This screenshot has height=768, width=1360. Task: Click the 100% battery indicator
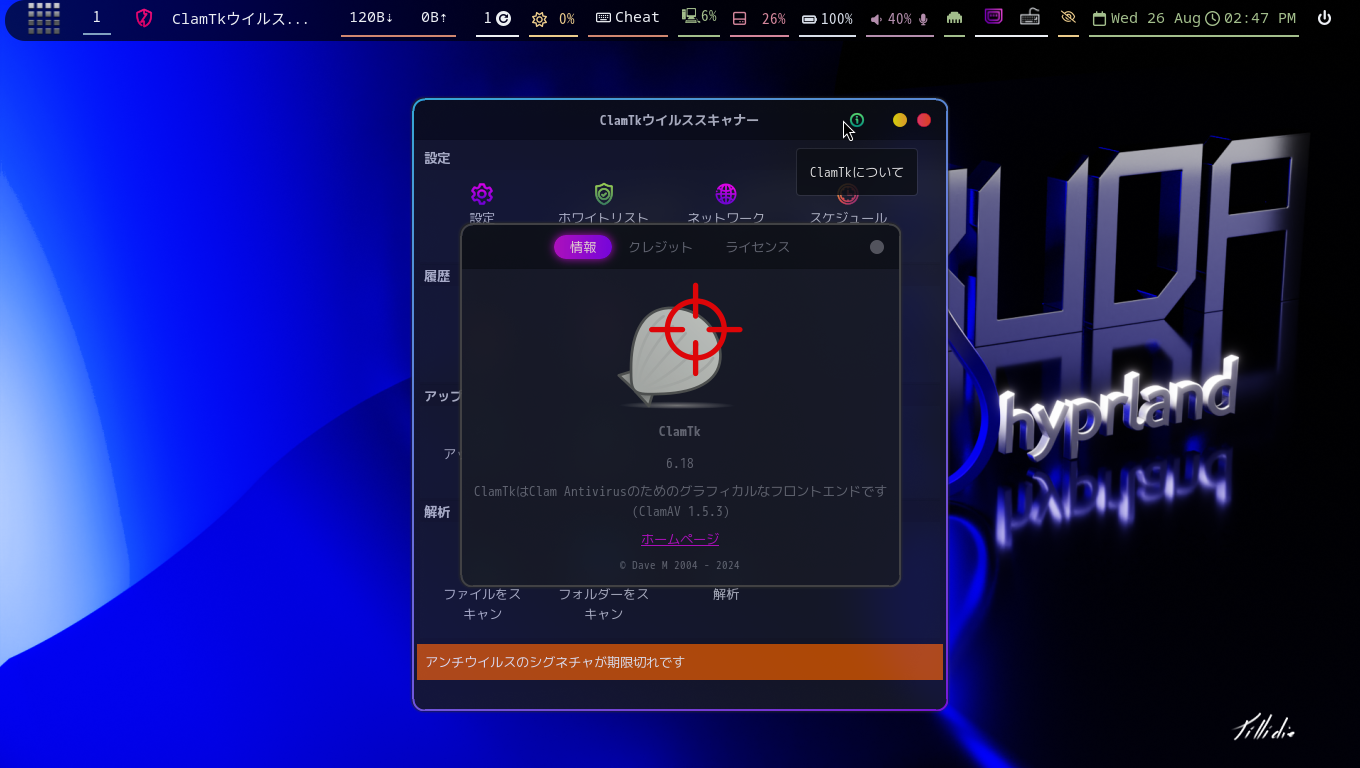point(827,19)
